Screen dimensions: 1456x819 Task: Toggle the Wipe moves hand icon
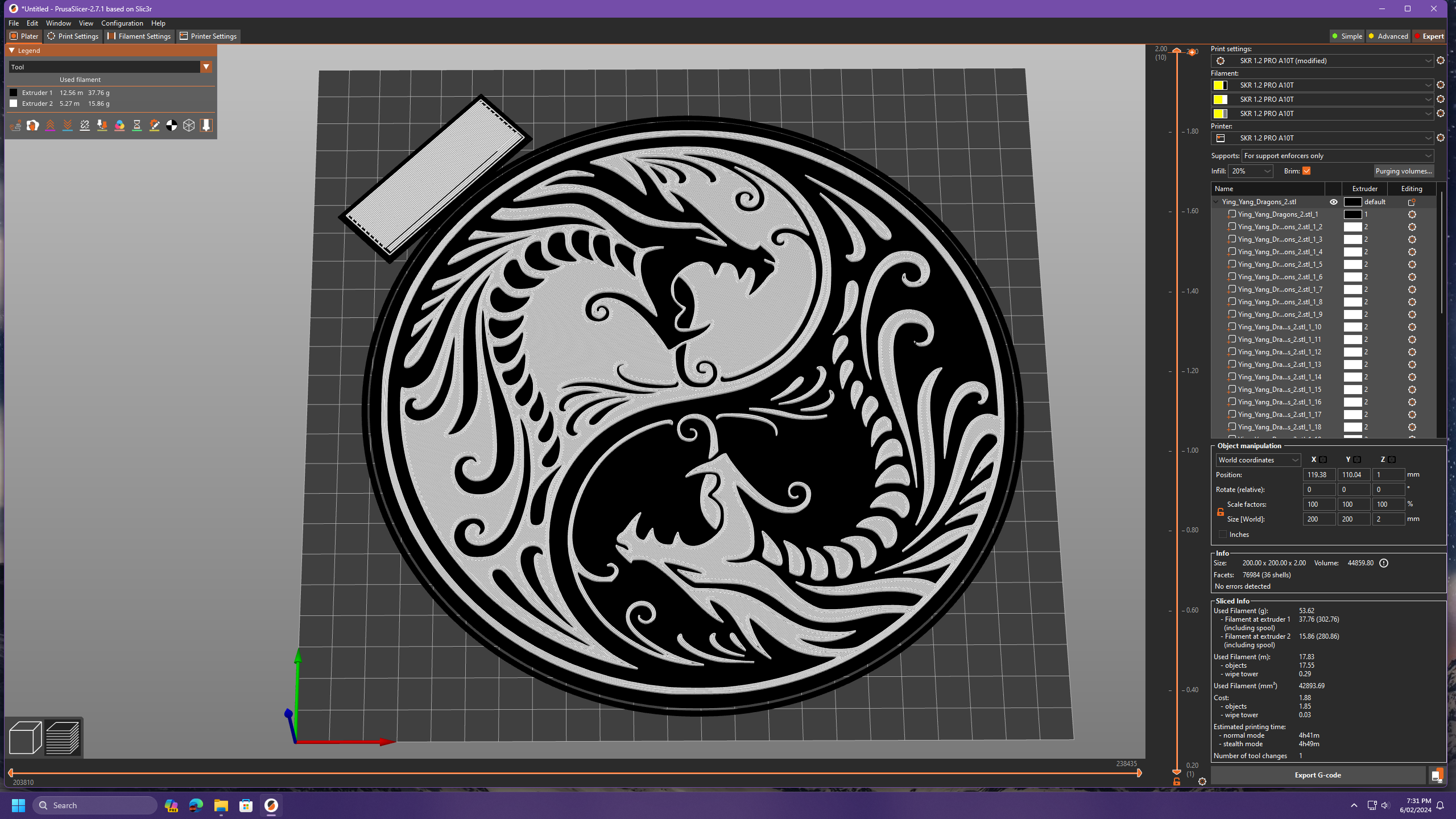[32, 125]
